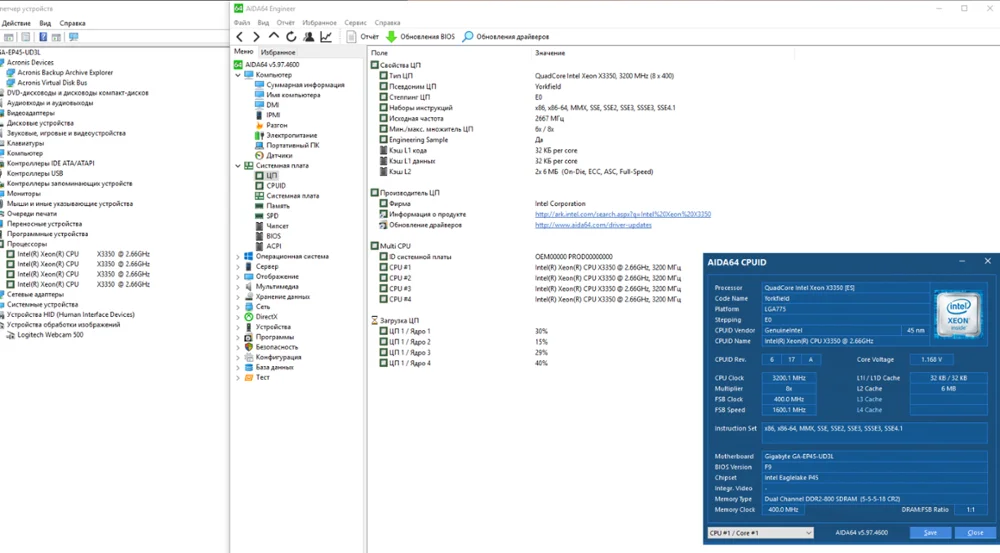Click Обновления BIOS toolbar button
Screen dimensions: 1000x553
click(421, 37)
